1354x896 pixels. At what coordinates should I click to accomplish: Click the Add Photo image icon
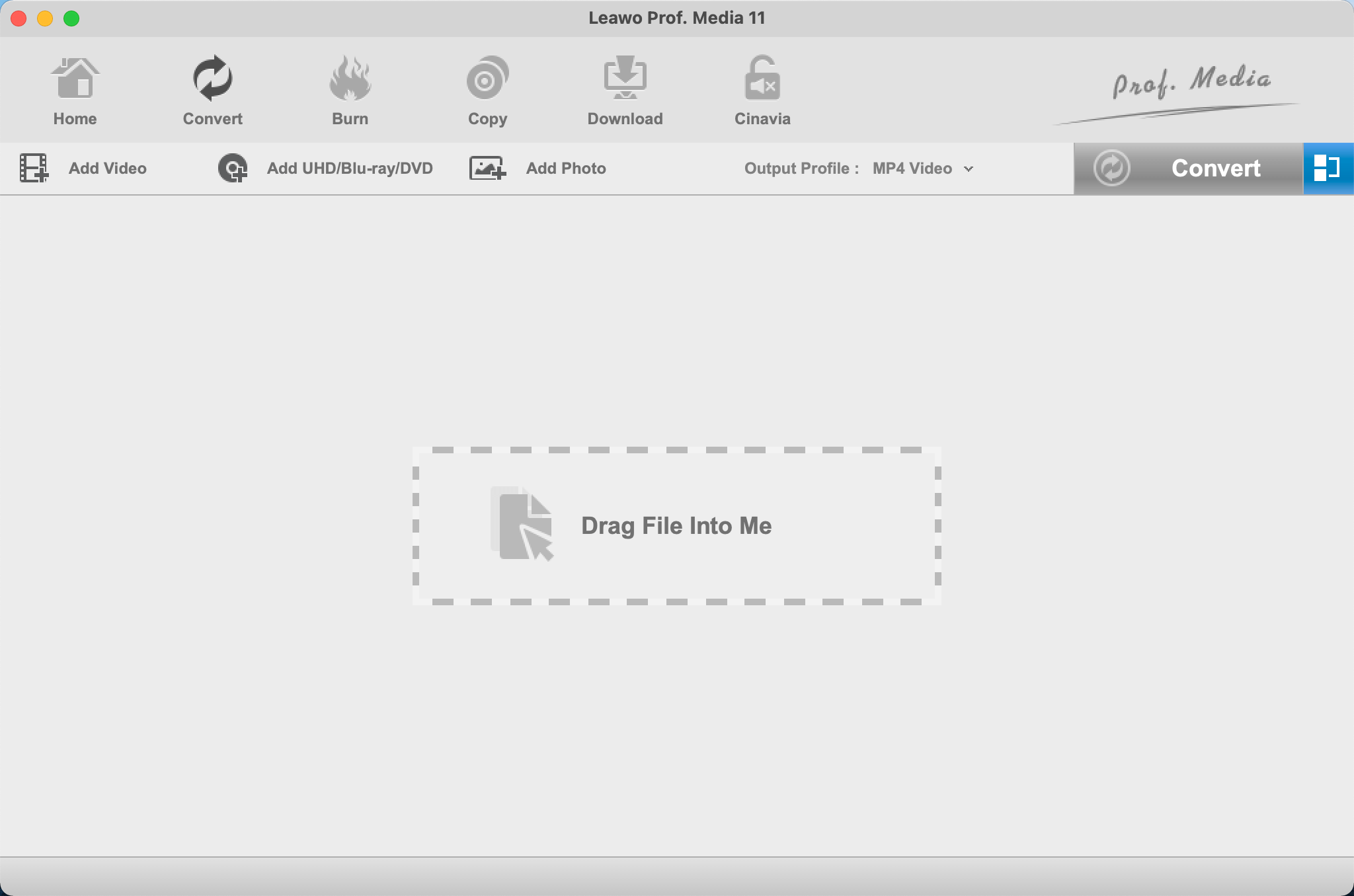click(487, 168)
